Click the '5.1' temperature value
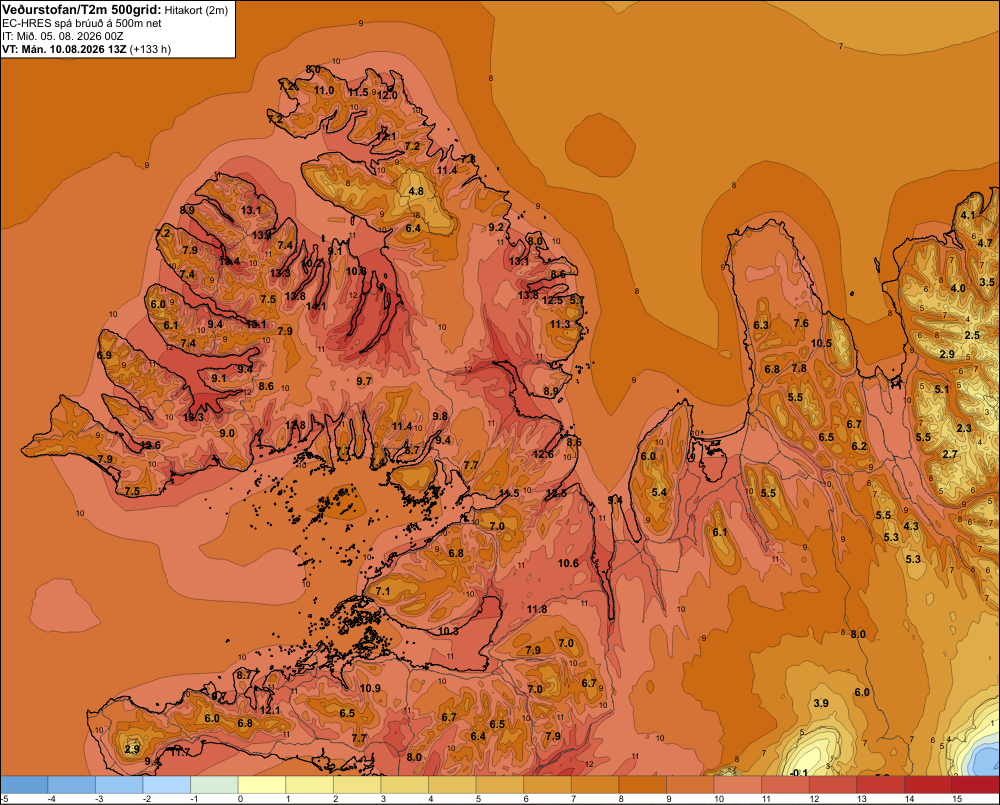 coord(942,389)
